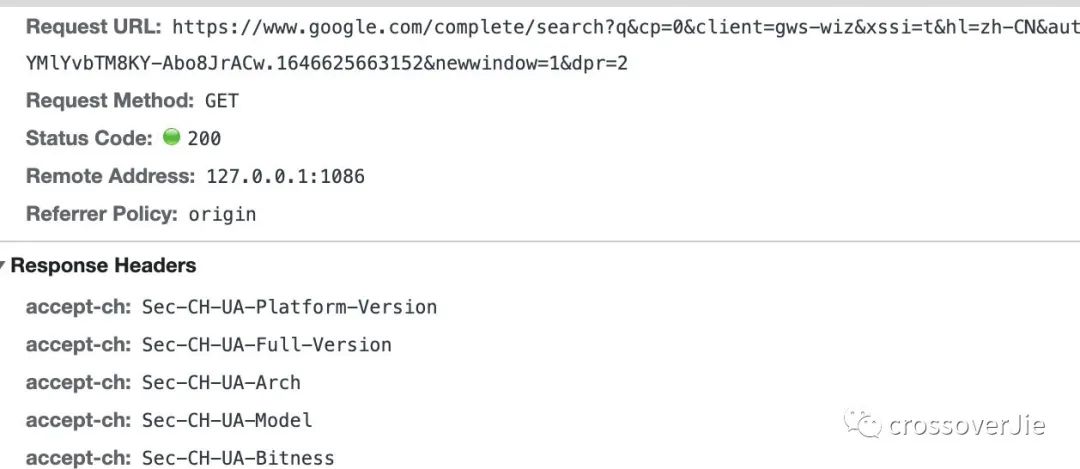The width and height of the screenshot is (1080, 469).
Task: Click the green status code indicator dot
Action: [171, 137]
